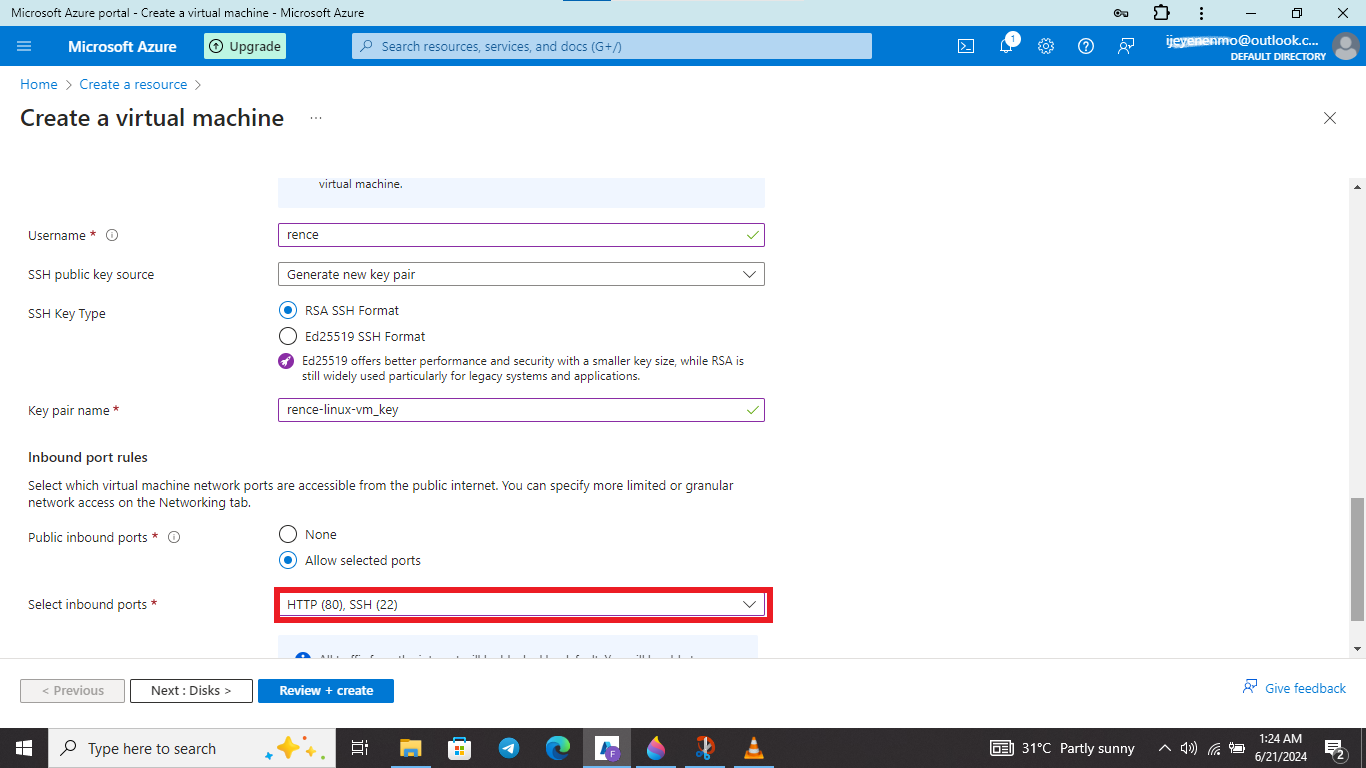Open the Cloud Shell icon
1366x768 pixels.
point(966,46)
